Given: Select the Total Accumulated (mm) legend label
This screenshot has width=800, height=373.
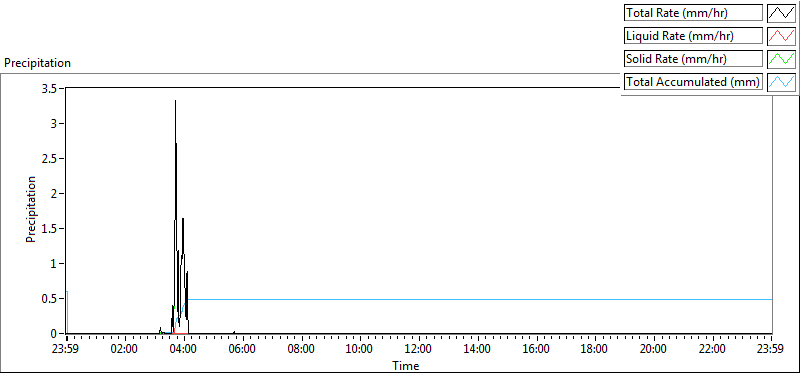Looking at the screenshot, I should (x=694, y=81).
